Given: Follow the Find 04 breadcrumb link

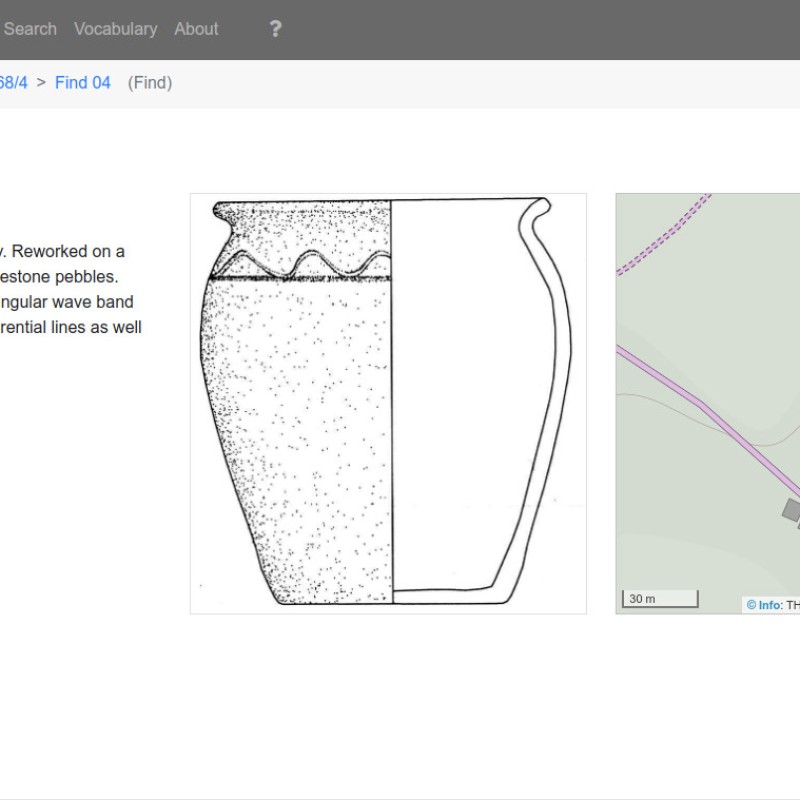Looking at the screenshot, I should tap(83, 83).
